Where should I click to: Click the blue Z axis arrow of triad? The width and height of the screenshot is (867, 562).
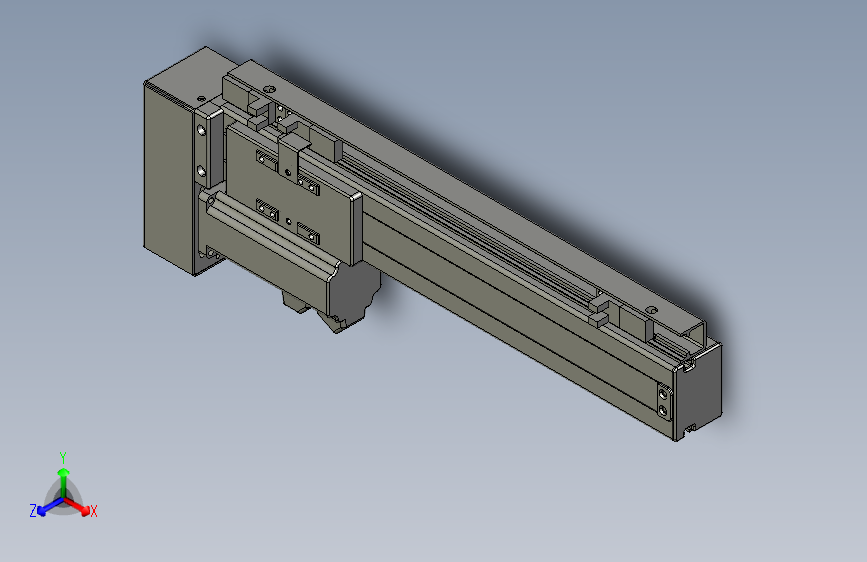click(x=51, y=507)
